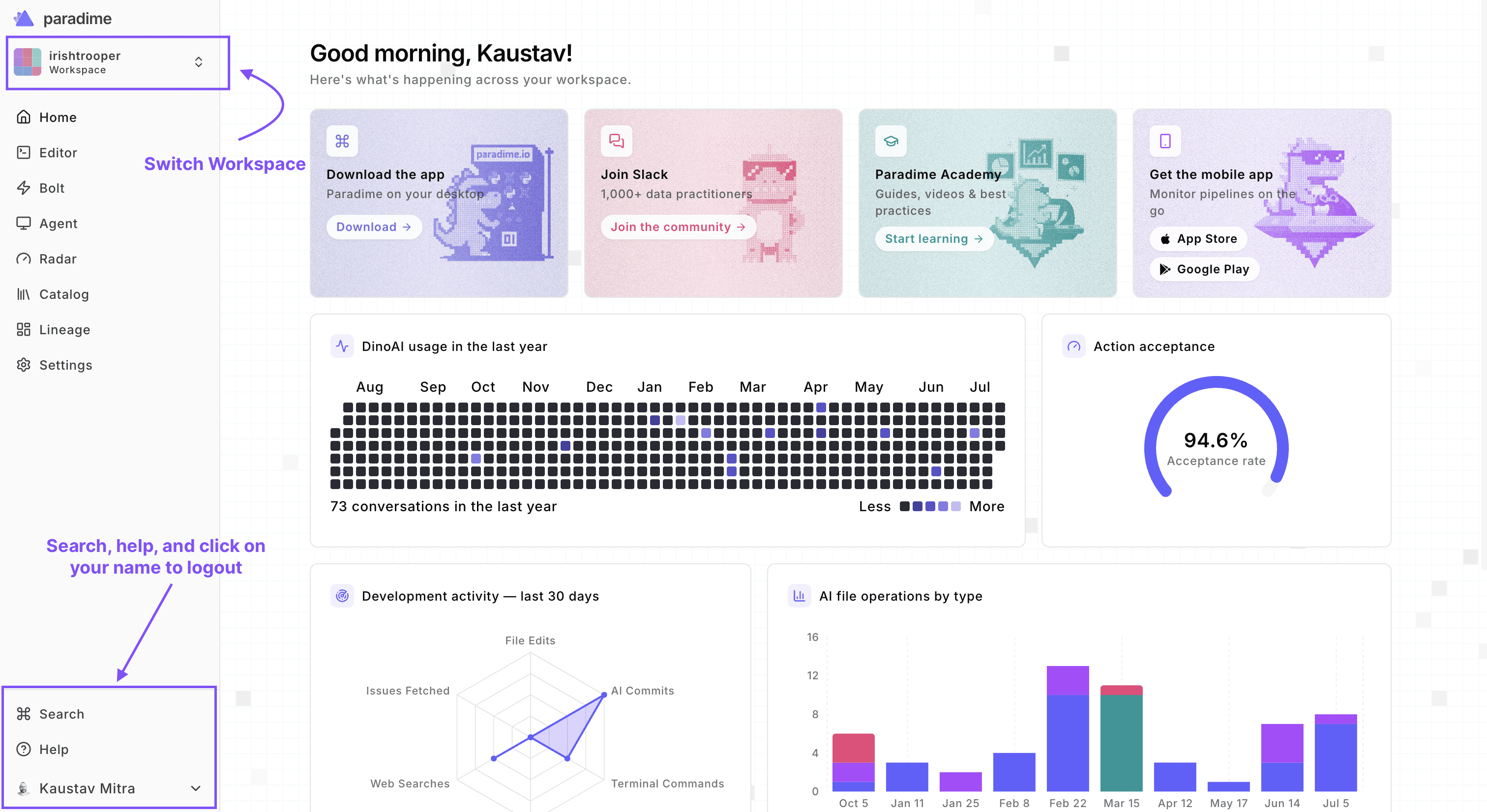Expand the Kaustav Mitra user menu chevron
The image size is (1487, 812).
pos(196,788)
